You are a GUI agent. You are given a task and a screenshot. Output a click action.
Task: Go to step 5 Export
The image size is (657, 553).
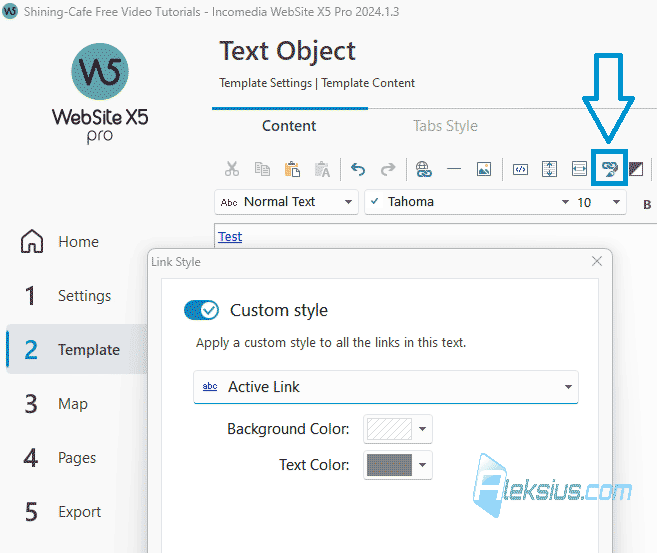(63, 512)
